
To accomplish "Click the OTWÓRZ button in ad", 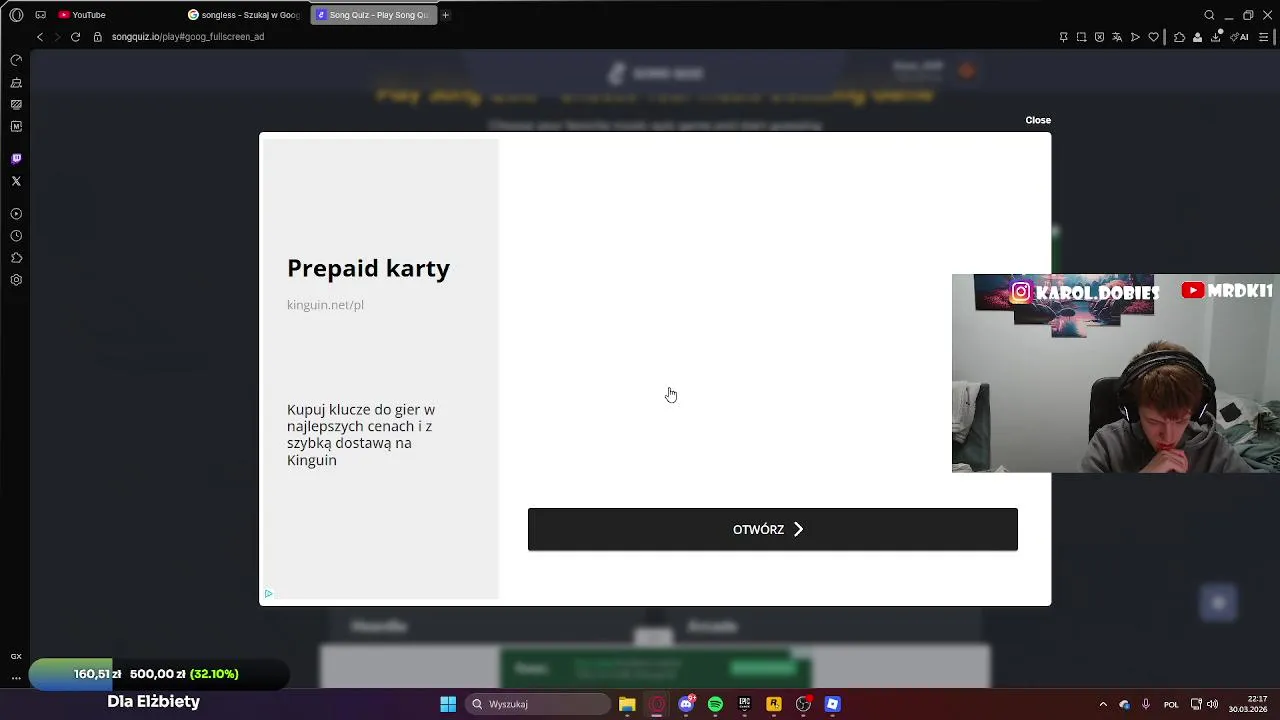I will [x=773, y=529].
